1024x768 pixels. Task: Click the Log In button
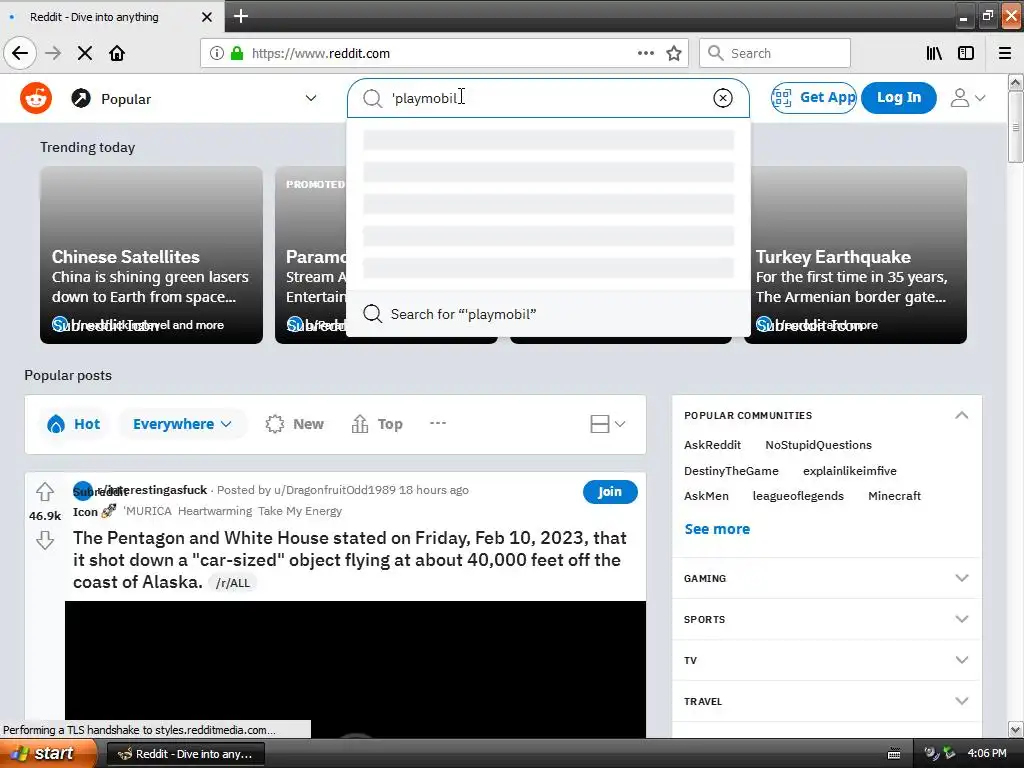tap(899, 98)
